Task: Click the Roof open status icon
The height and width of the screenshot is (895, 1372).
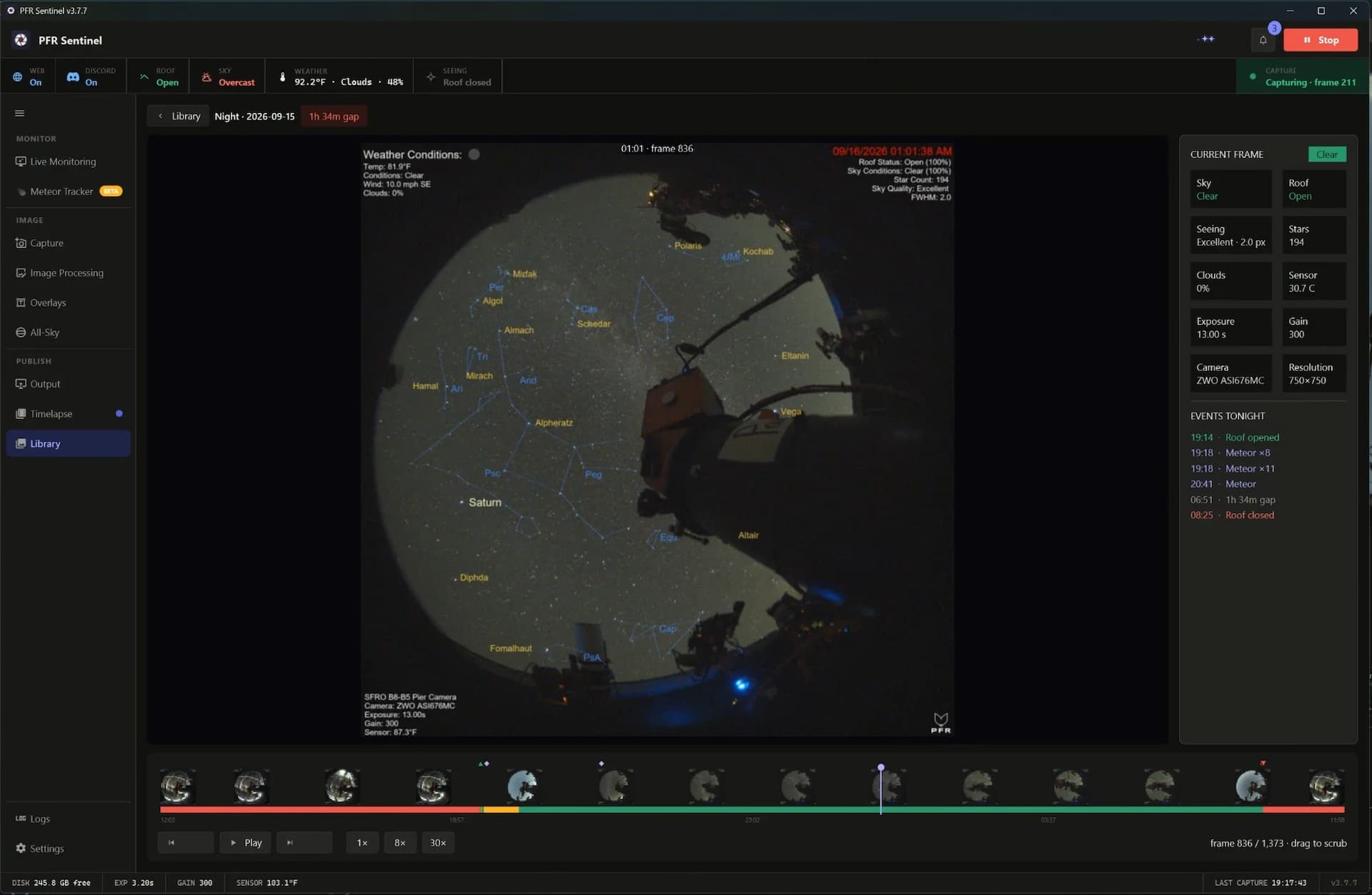Action: 144,76
